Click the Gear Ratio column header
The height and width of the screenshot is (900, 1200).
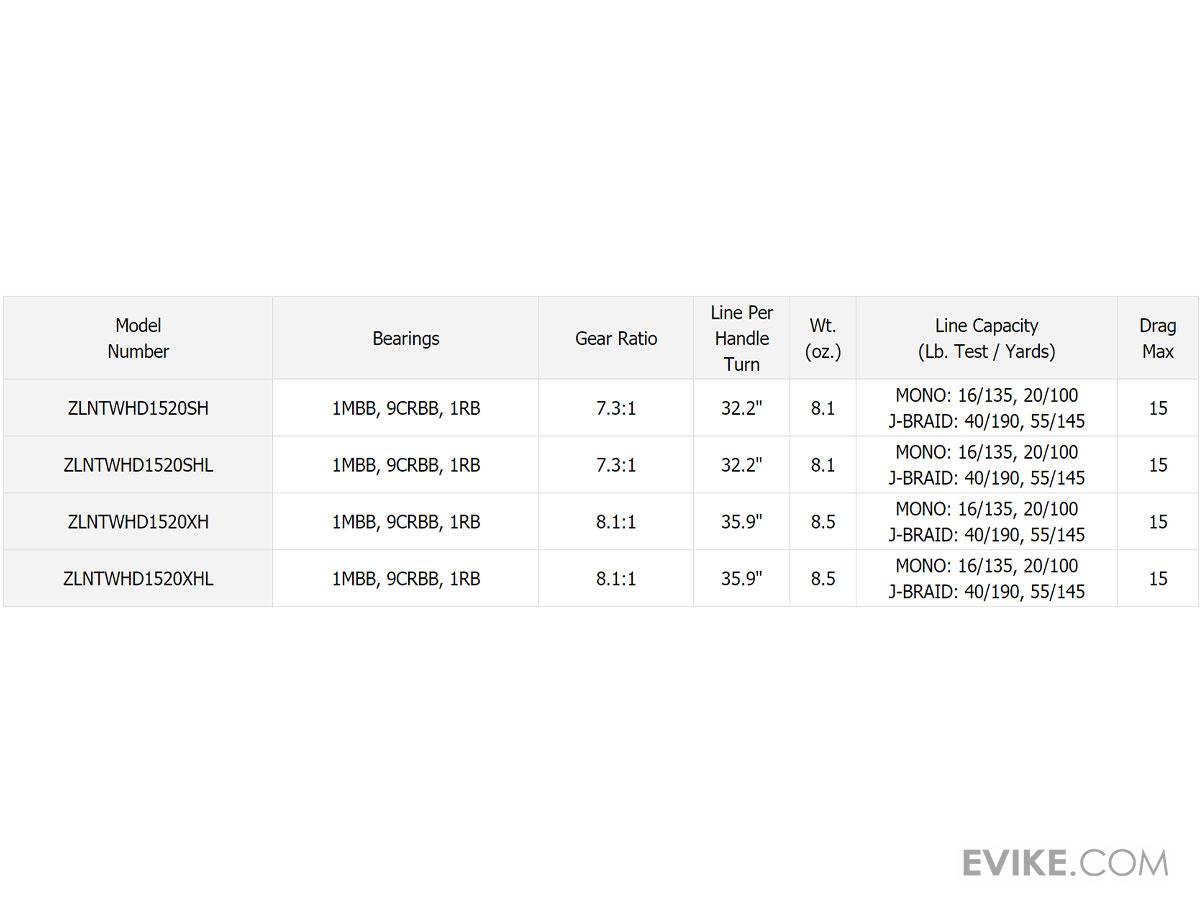(616, 338)
